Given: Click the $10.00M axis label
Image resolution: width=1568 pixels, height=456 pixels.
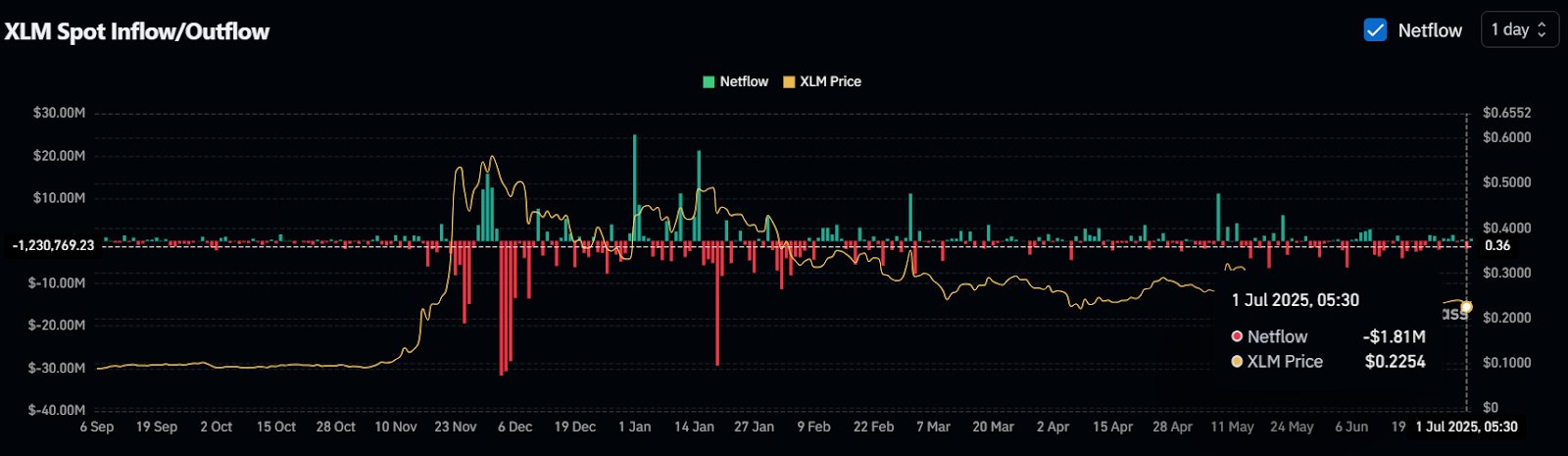Looking at the screenshot, I should [59, 198].
